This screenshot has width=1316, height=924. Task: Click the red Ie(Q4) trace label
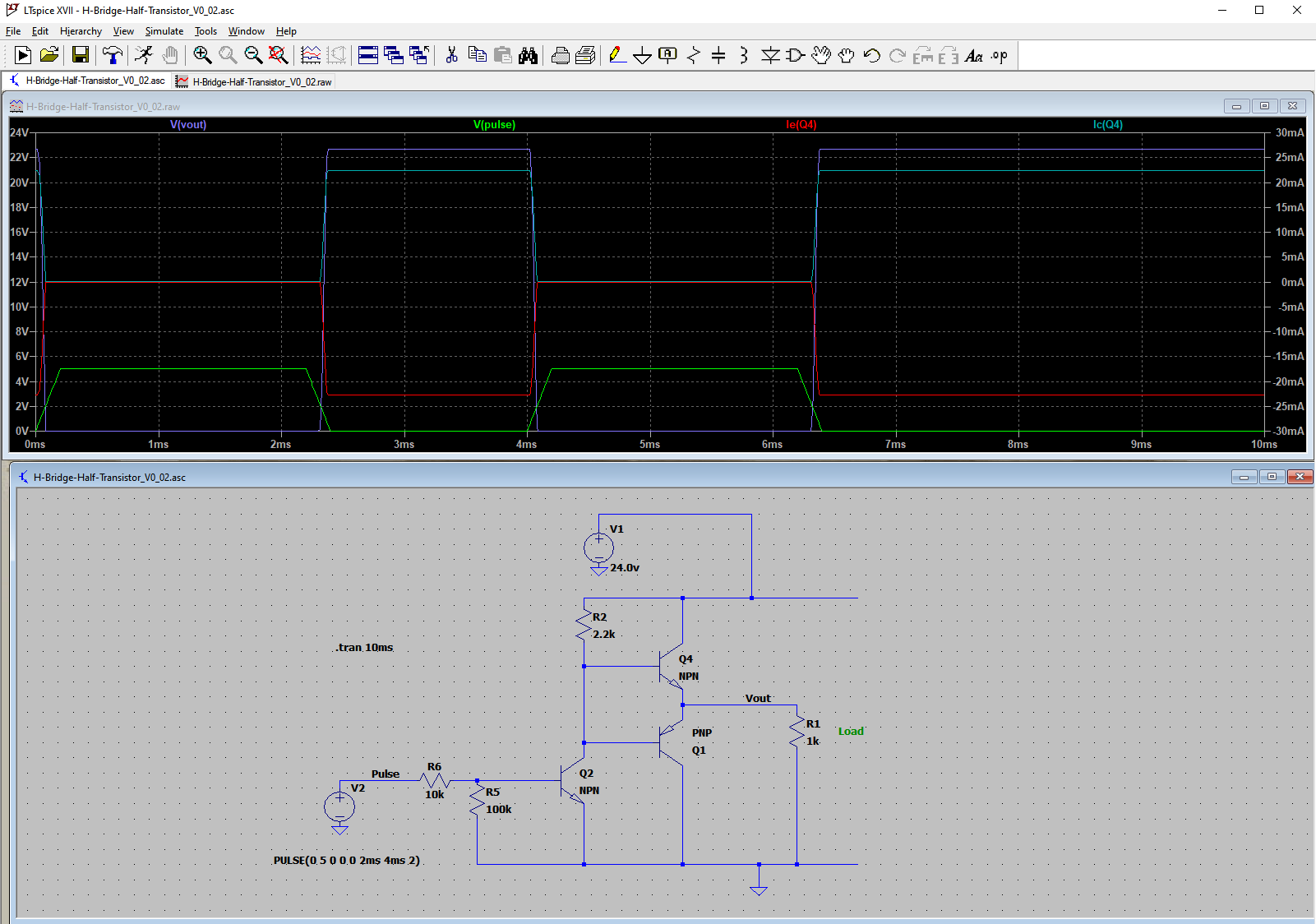[801, 125]
